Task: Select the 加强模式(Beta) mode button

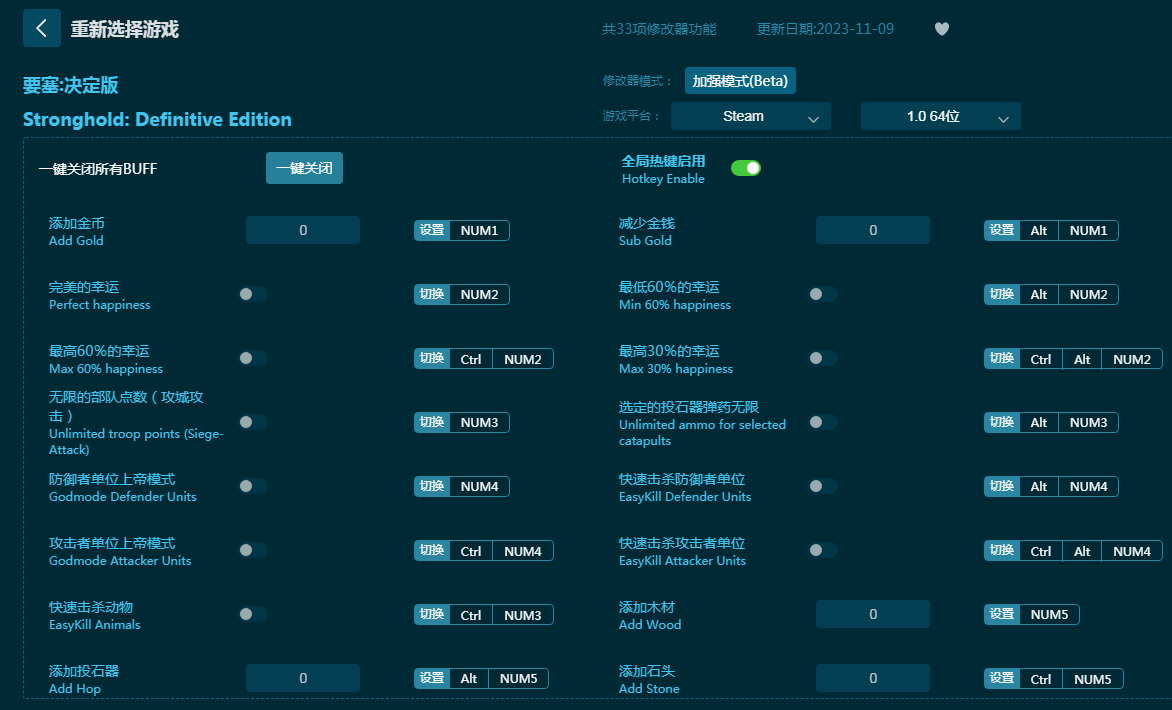Action: pyautogui.click(x=740, y=81)
